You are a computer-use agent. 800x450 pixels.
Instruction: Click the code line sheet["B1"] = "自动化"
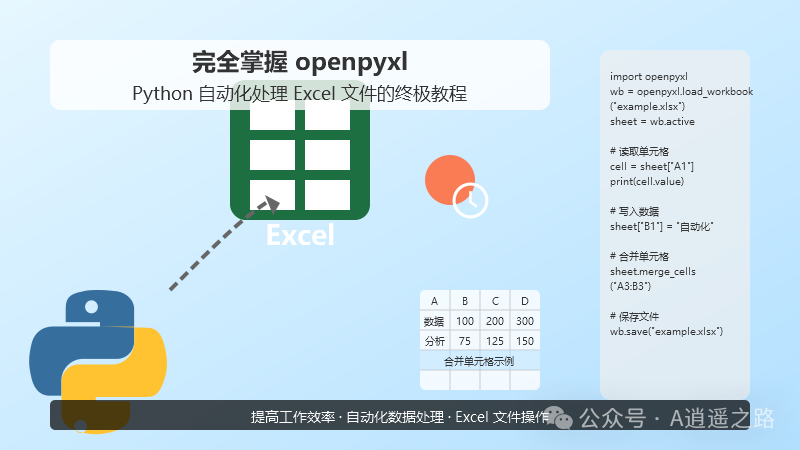tap(661, 227)
